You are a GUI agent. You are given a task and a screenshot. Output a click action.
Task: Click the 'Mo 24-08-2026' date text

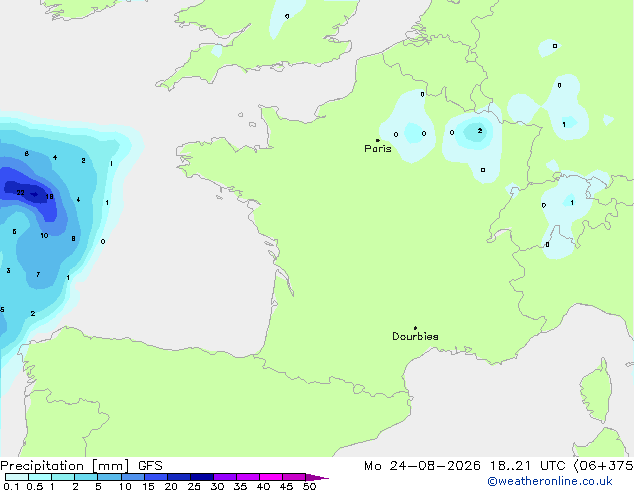(422, 466)
